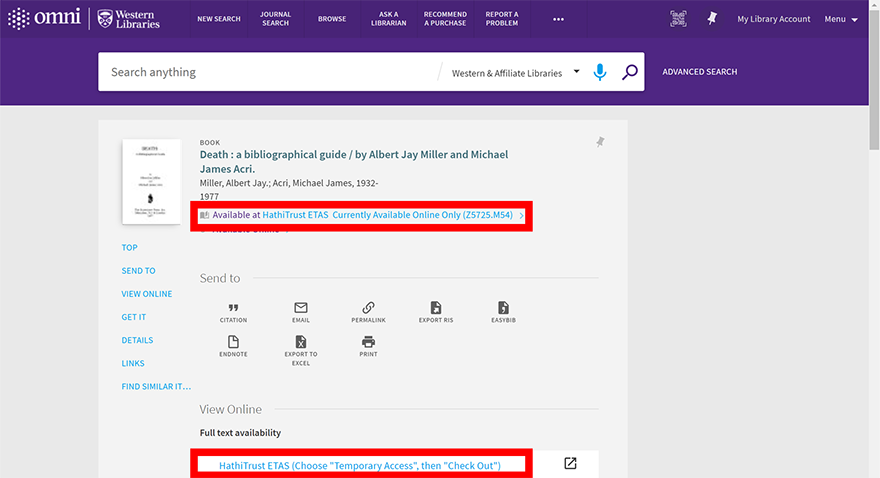The height and width of the screenshot is (478, 880).
Task: Jump to Links section
Action: point(132,363)
